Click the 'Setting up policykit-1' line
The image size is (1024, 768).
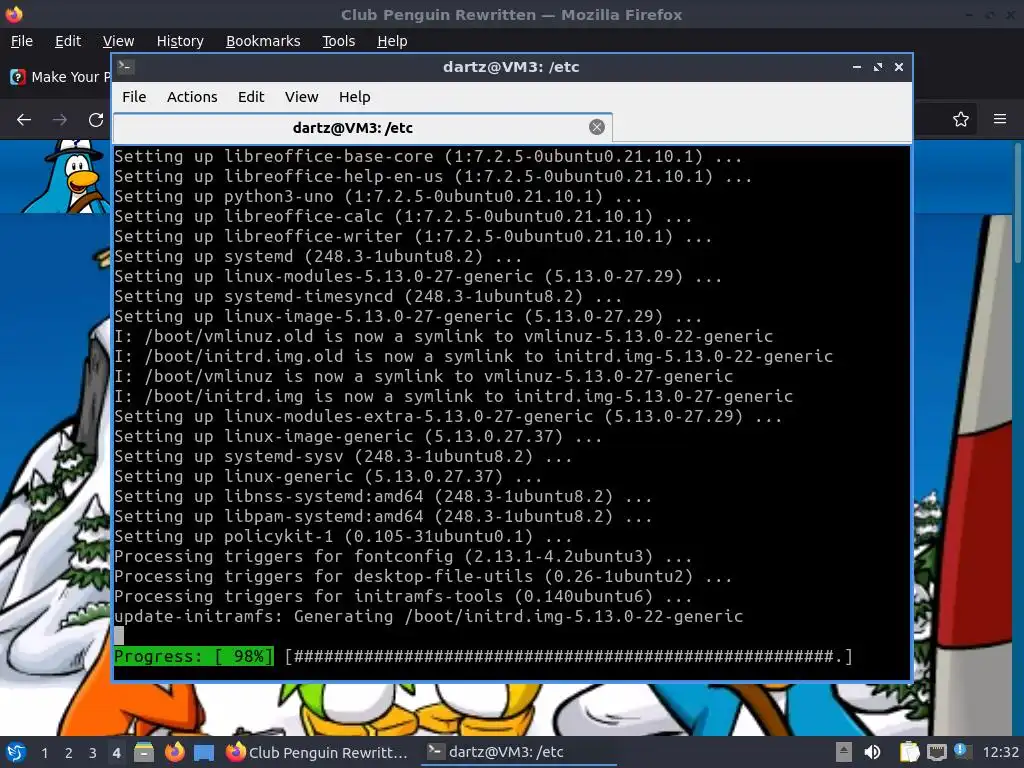pos(344,537)
